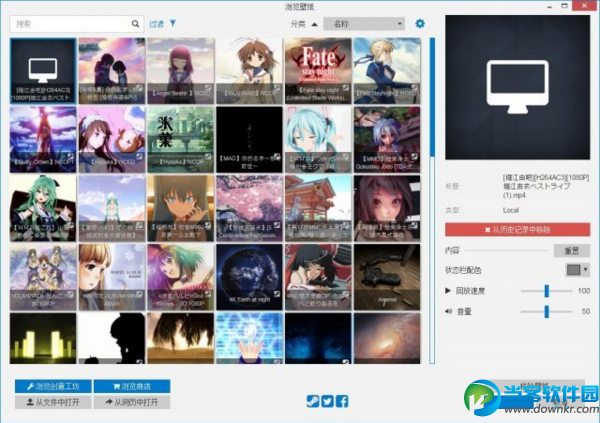This screenshot has width=600, height=423.
Task: Select the palm trees sunset wallpaper
Action: coord(181,338)
